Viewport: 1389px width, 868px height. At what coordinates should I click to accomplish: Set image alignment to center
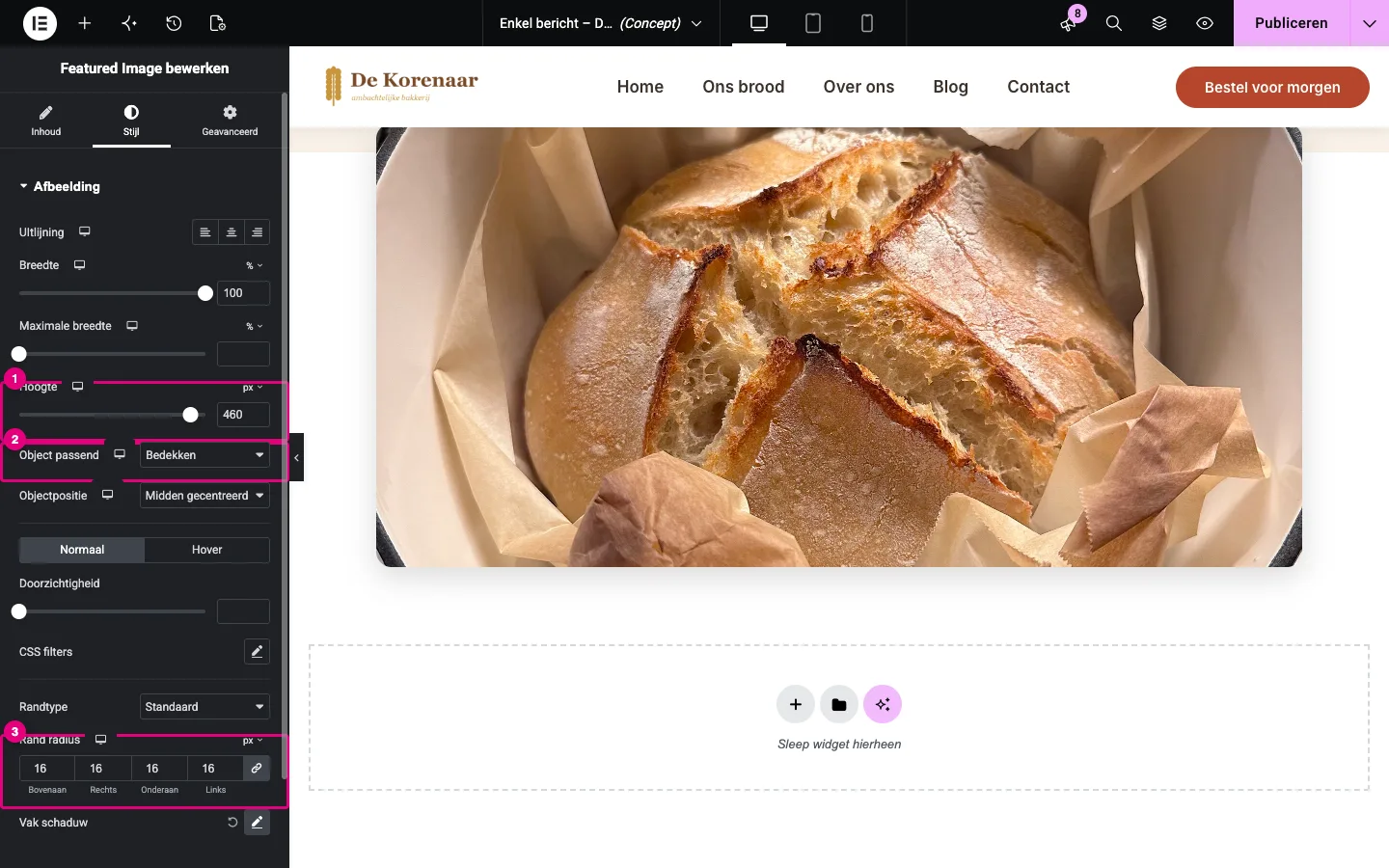point(231,232)
